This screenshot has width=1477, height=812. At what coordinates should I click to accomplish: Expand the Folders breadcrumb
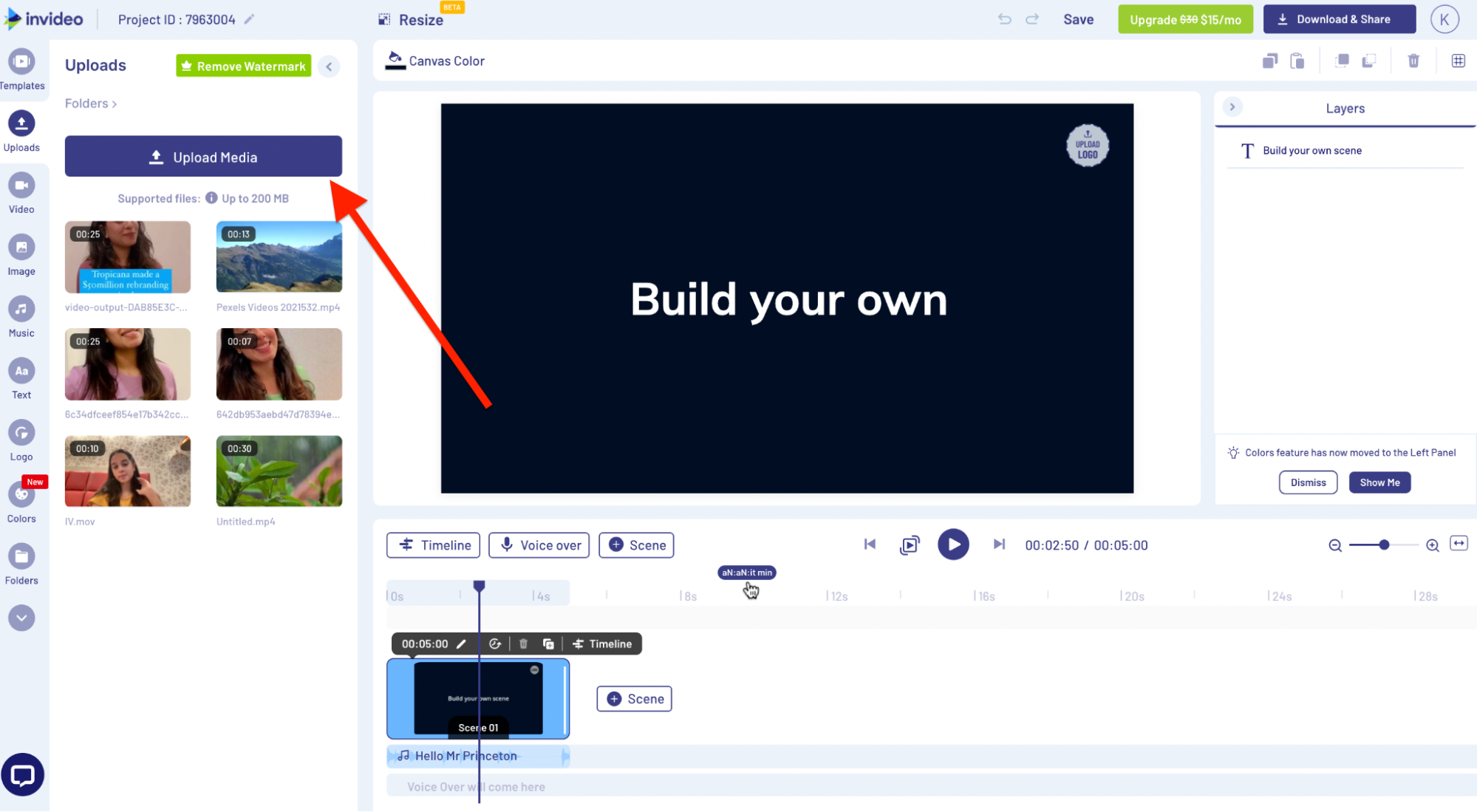(x=90, y=103)
